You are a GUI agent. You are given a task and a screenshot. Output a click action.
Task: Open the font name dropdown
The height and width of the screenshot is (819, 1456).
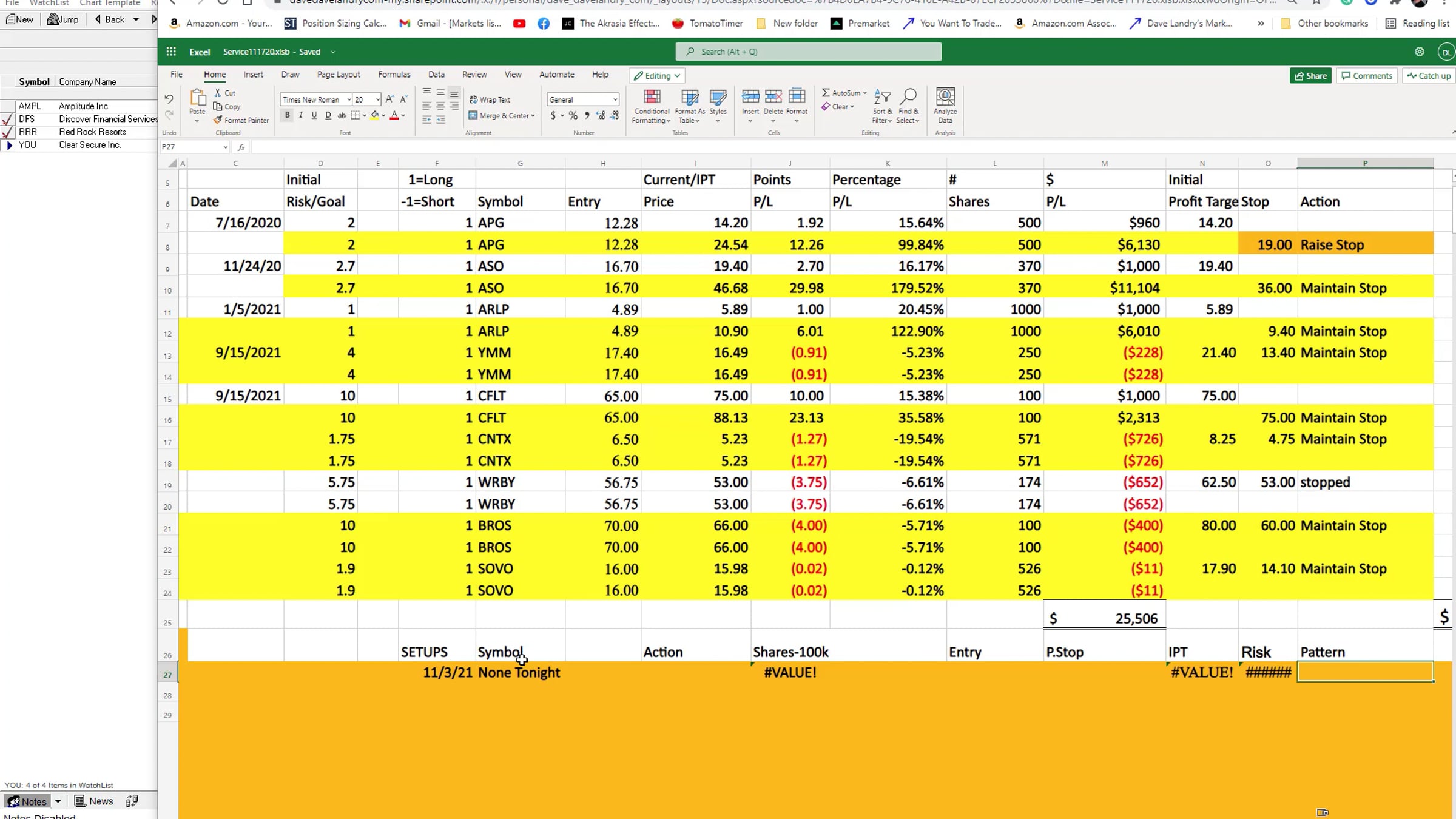349,99
